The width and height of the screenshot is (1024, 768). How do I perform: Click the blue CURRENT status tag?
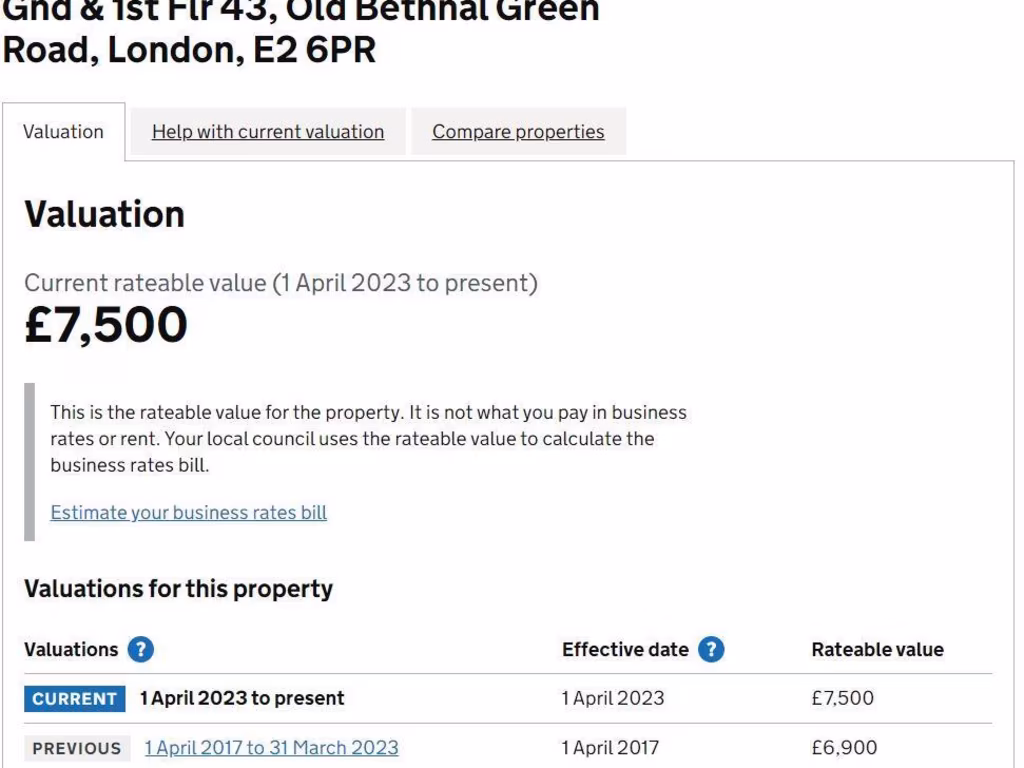75,699
